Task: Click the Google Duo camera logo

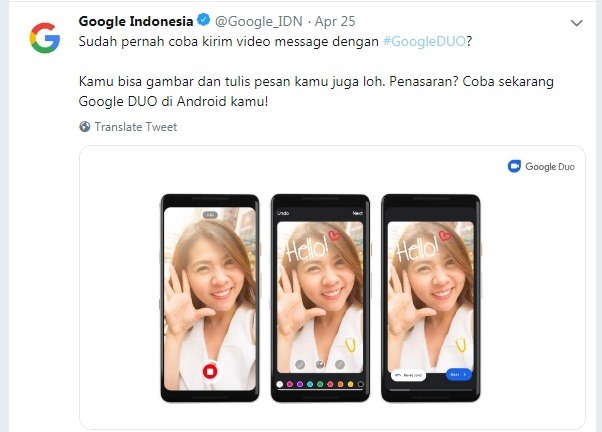Action: [x=514, y=166]
